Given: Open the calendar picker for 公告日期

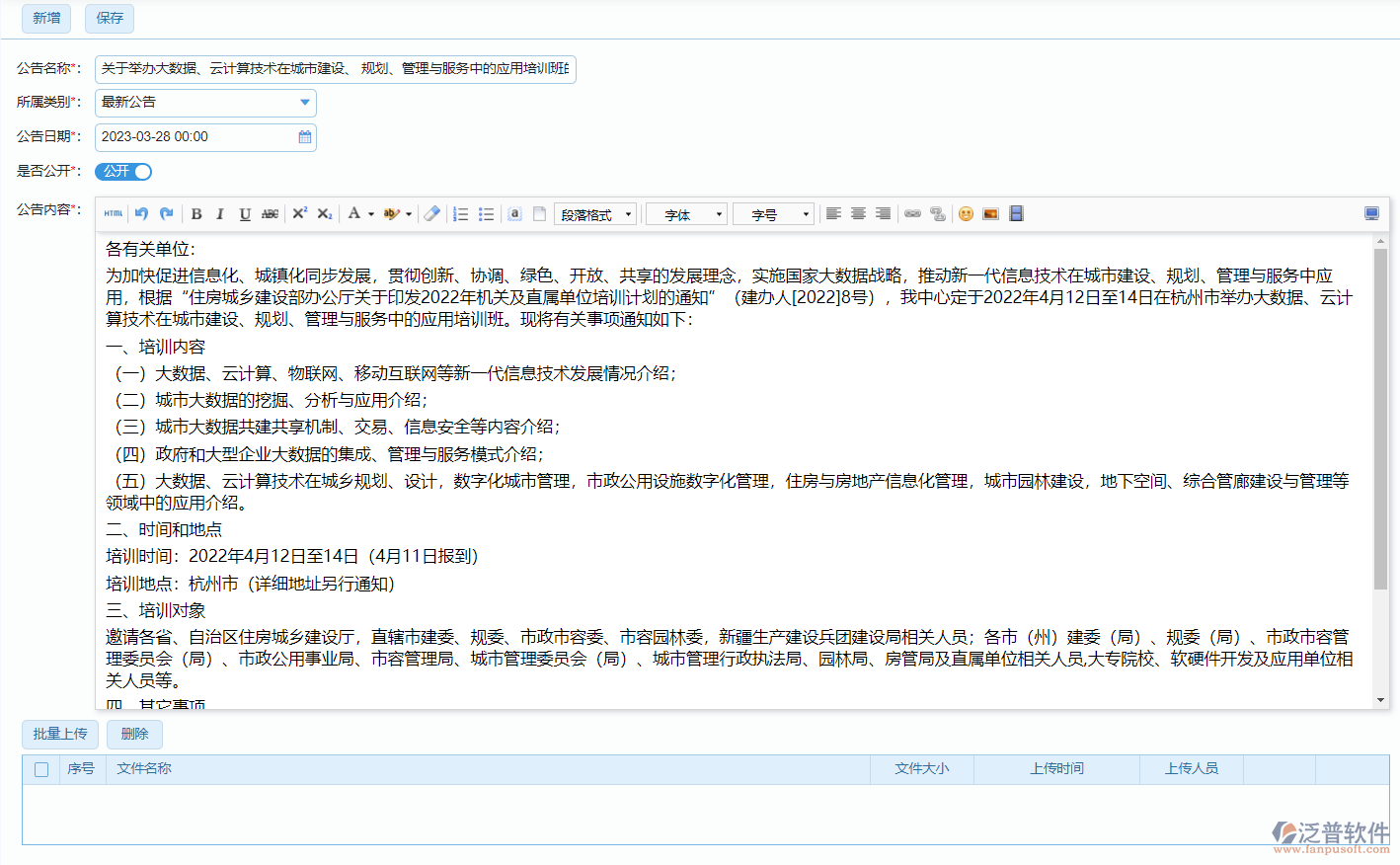Looking at the screenshot, I should pyautogui.click(x=305, y=137).
